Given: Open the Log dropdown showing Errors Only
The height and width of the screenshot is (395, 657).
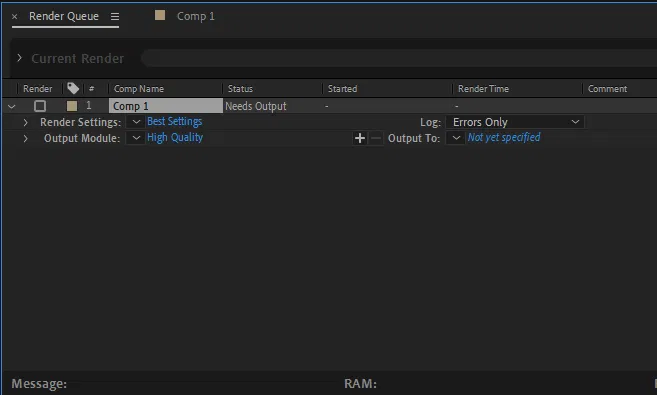Looking at the screenshot, I should (515, 122).
